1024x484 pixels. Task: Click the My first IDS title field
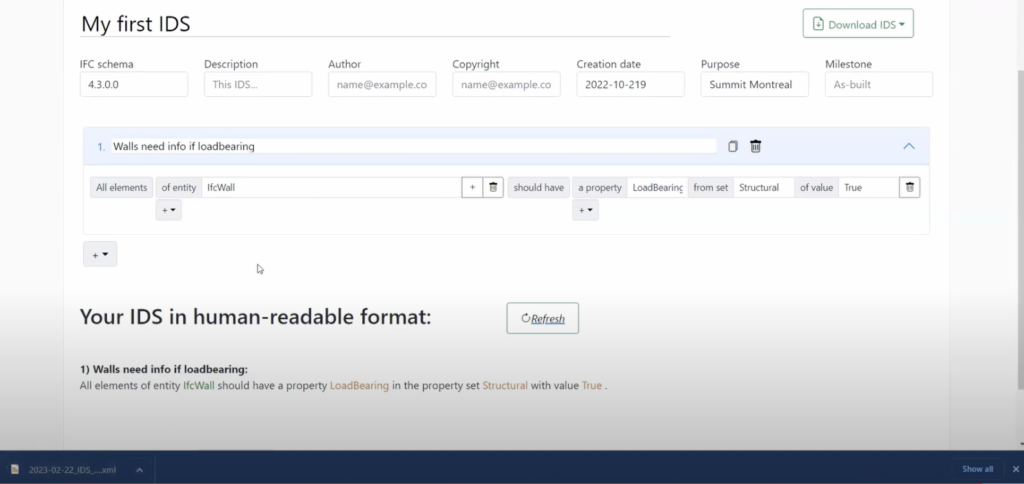(374, 24)
